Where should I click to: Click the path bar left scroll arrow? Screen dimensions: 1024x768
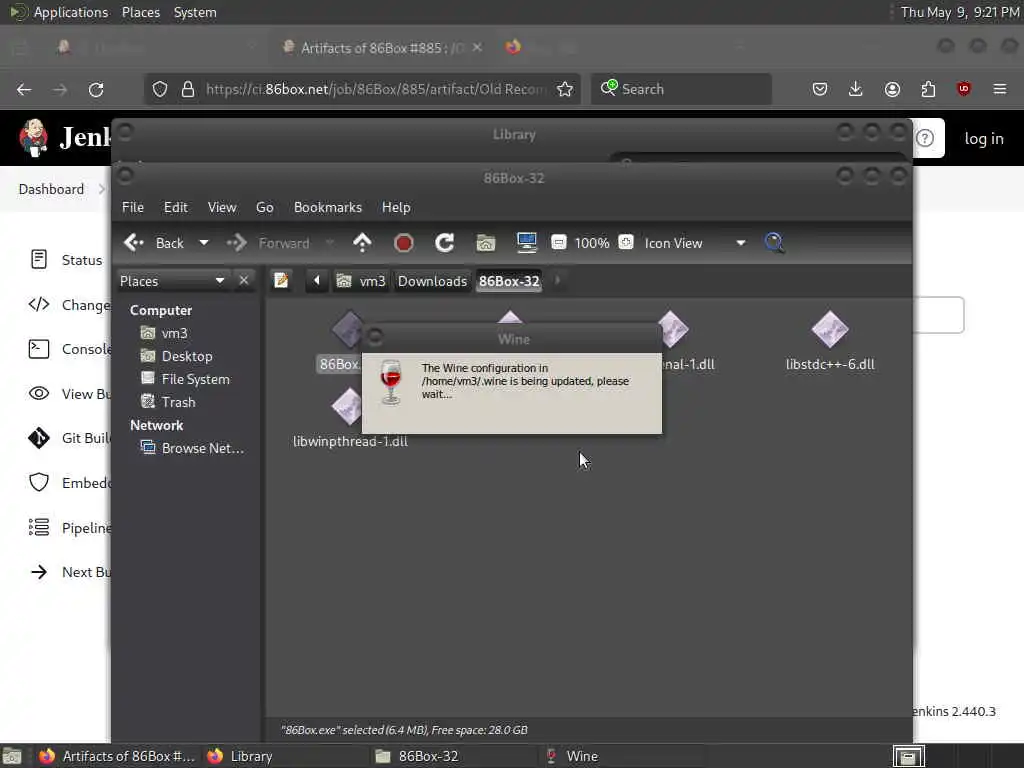pyautogui.click(x=317, y=281)
